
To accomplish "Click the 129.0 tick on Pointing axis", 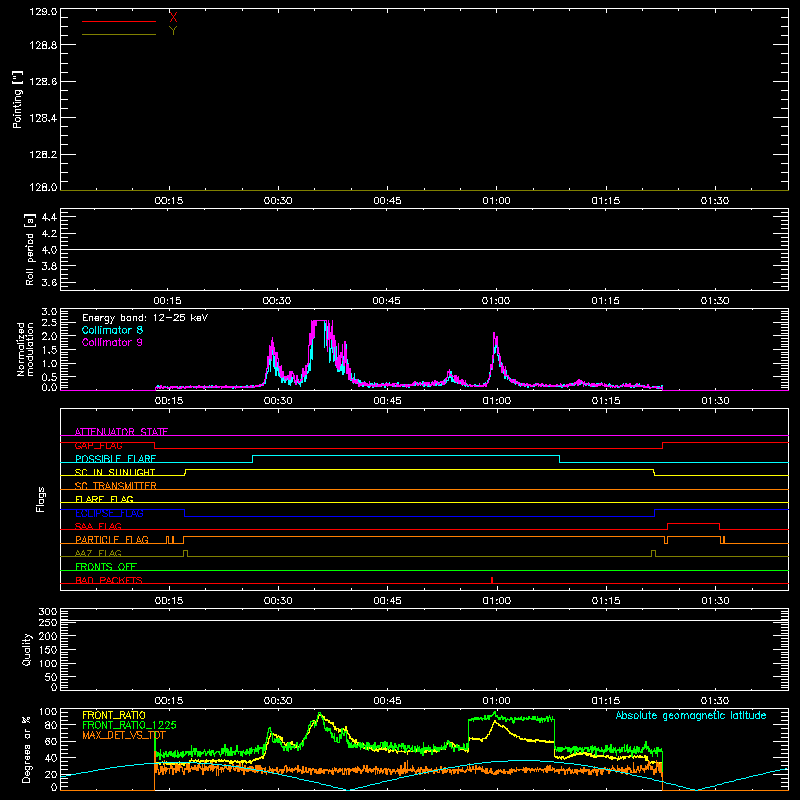I will (x=43, y=11).
